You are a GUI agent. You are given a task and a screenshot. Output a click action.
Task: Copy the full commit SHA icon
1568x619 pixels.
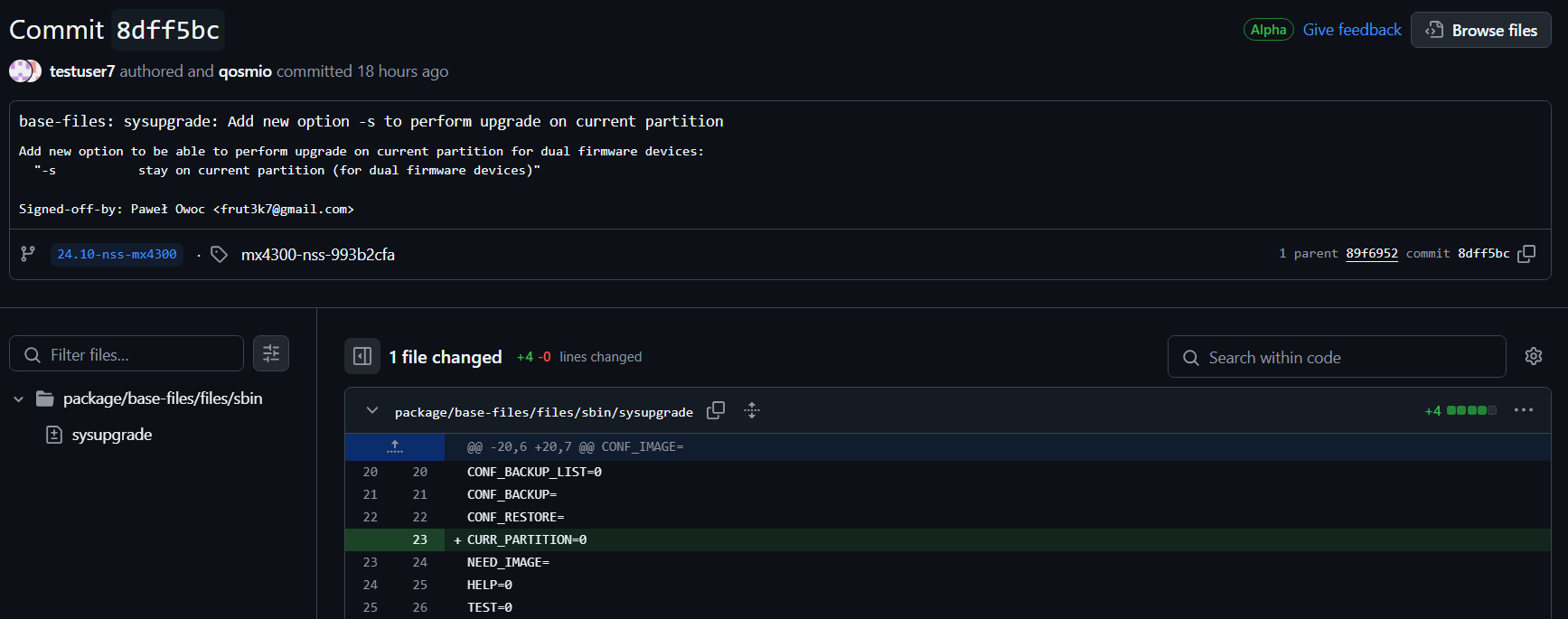click(x=1526, y=254)
